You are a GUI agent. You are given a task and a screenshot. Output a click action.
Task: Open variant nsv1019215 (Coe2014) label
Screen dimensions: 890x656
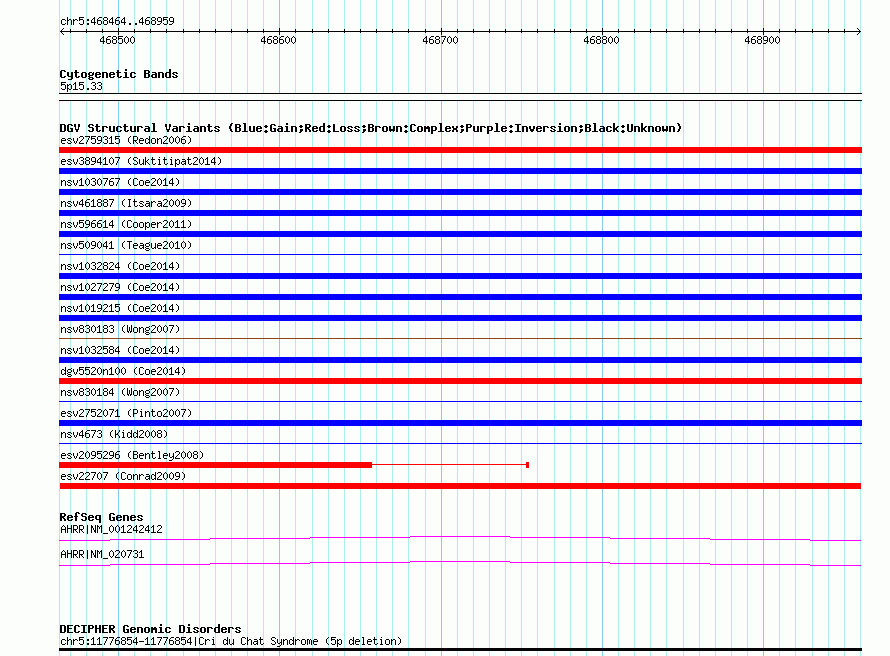click(x=120, y=308)
